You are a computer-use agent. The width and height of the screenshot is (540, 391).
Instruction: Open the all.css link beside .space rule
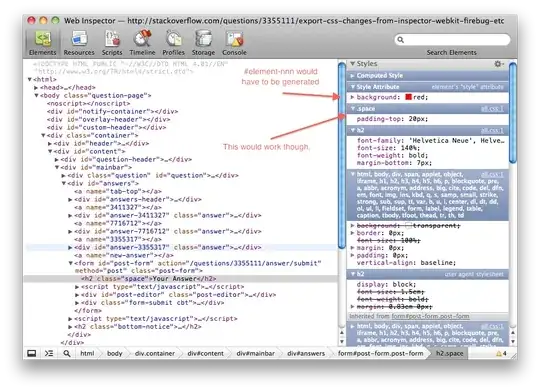click(492, 109)
